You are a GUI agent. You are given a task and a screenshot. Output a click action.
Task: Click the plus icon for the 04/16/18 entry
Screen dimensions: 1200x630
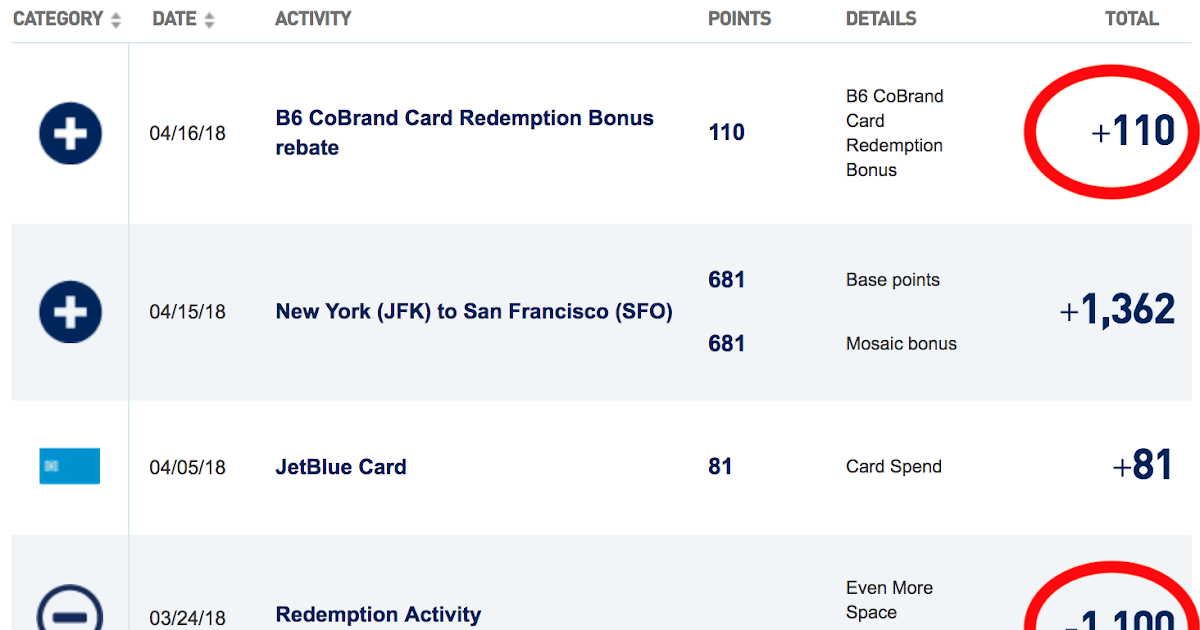69,132
